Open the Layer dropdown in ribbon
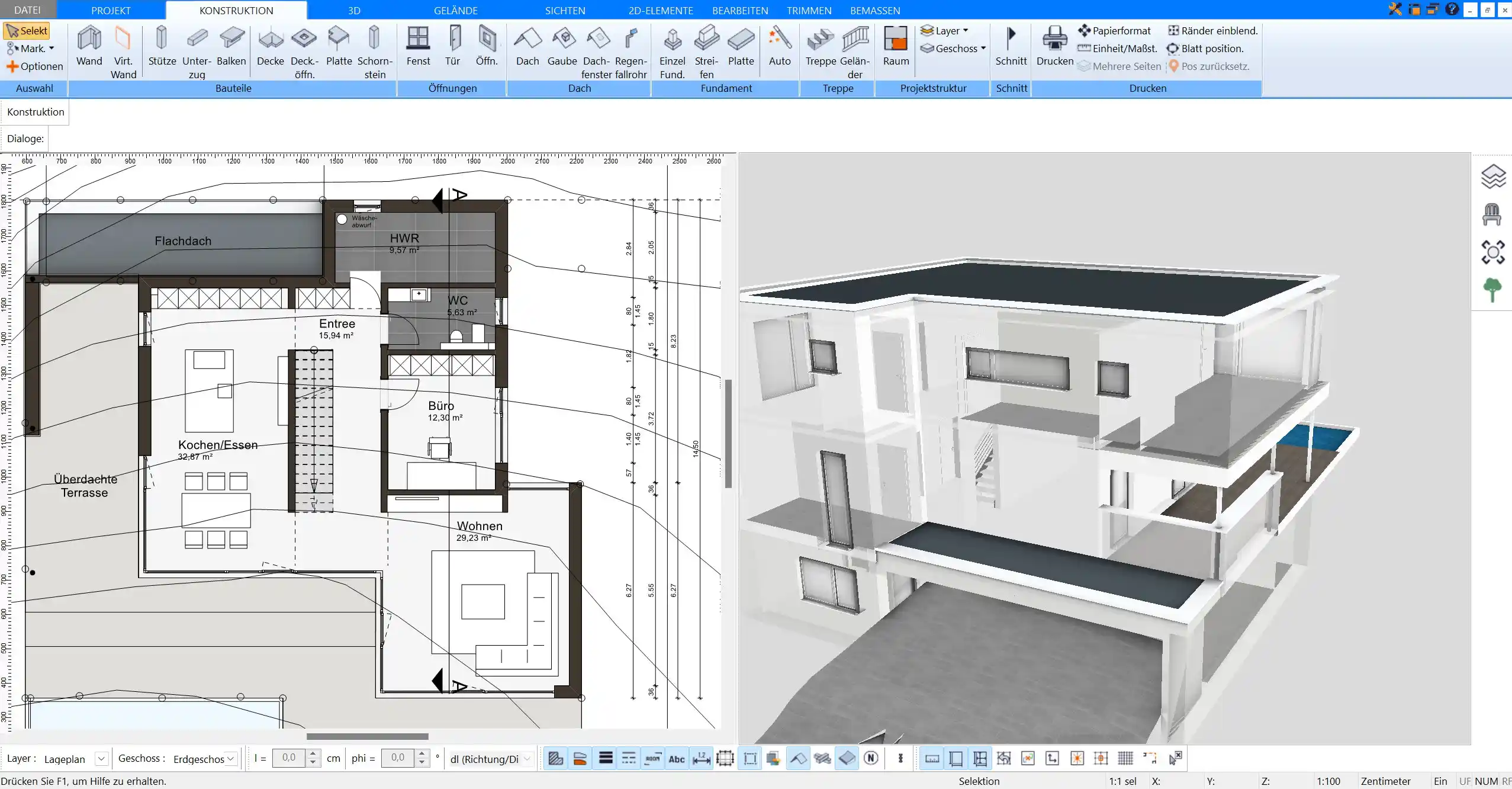1512x789 pixels. click(x=944, y=31)
